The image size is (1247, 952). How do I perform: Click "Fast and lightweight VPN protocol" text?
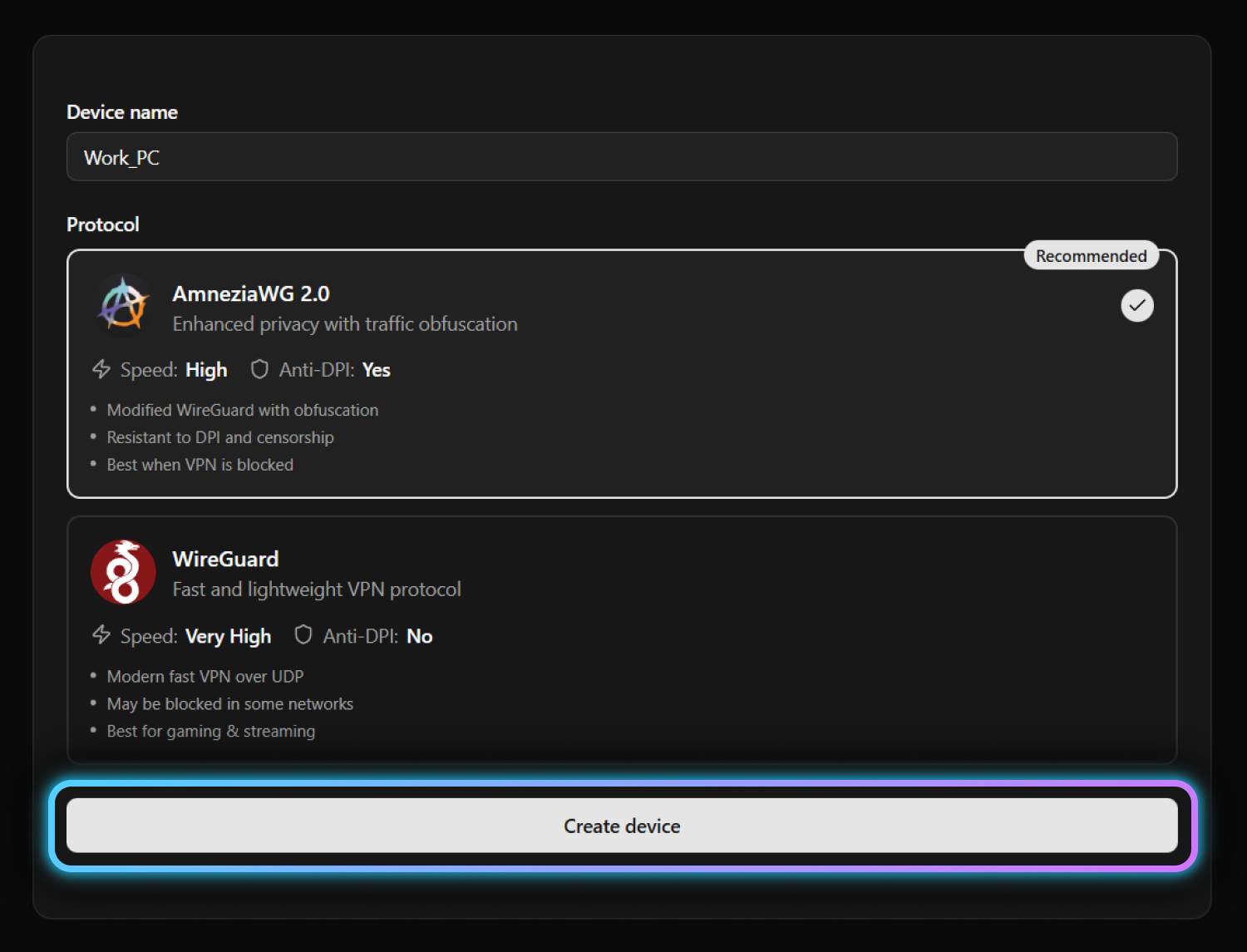(x=317, y=589)
